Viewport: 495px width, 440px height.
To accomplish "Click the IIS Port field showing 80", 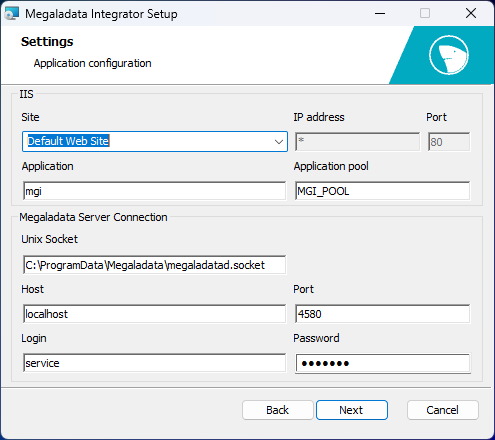I will coord(449,142).
